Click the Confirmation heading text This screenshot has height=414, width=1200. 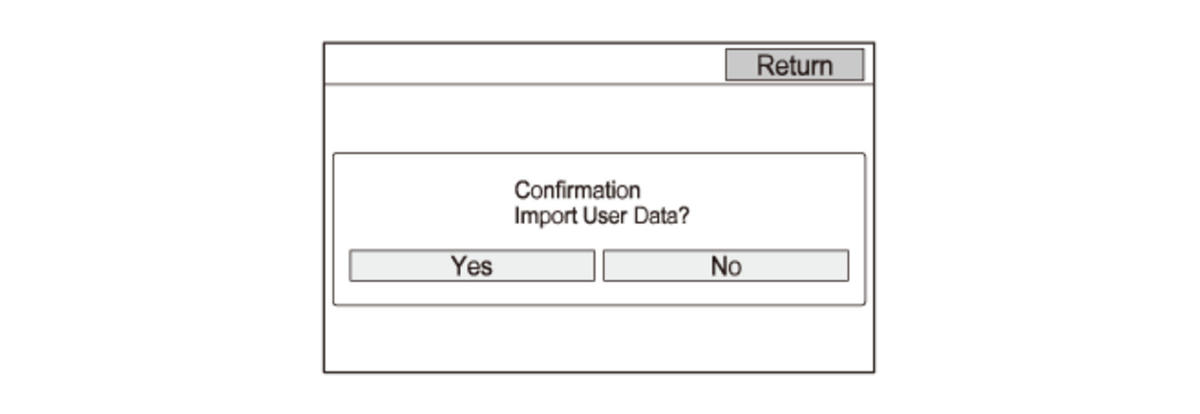pos(577,190)
